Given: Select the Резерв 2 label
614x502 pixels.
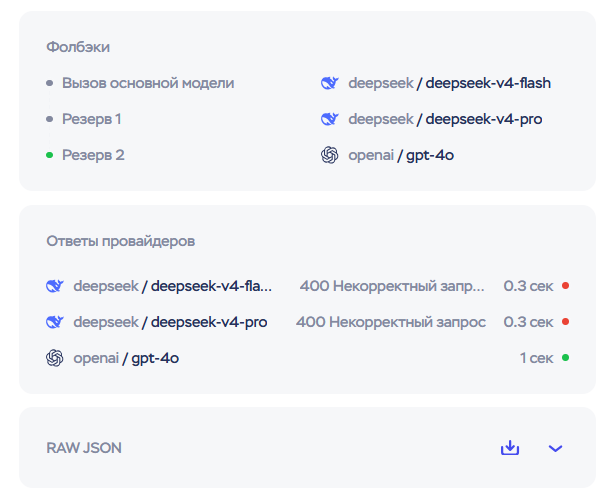Looking at the screenshot, I should [93, 155].
